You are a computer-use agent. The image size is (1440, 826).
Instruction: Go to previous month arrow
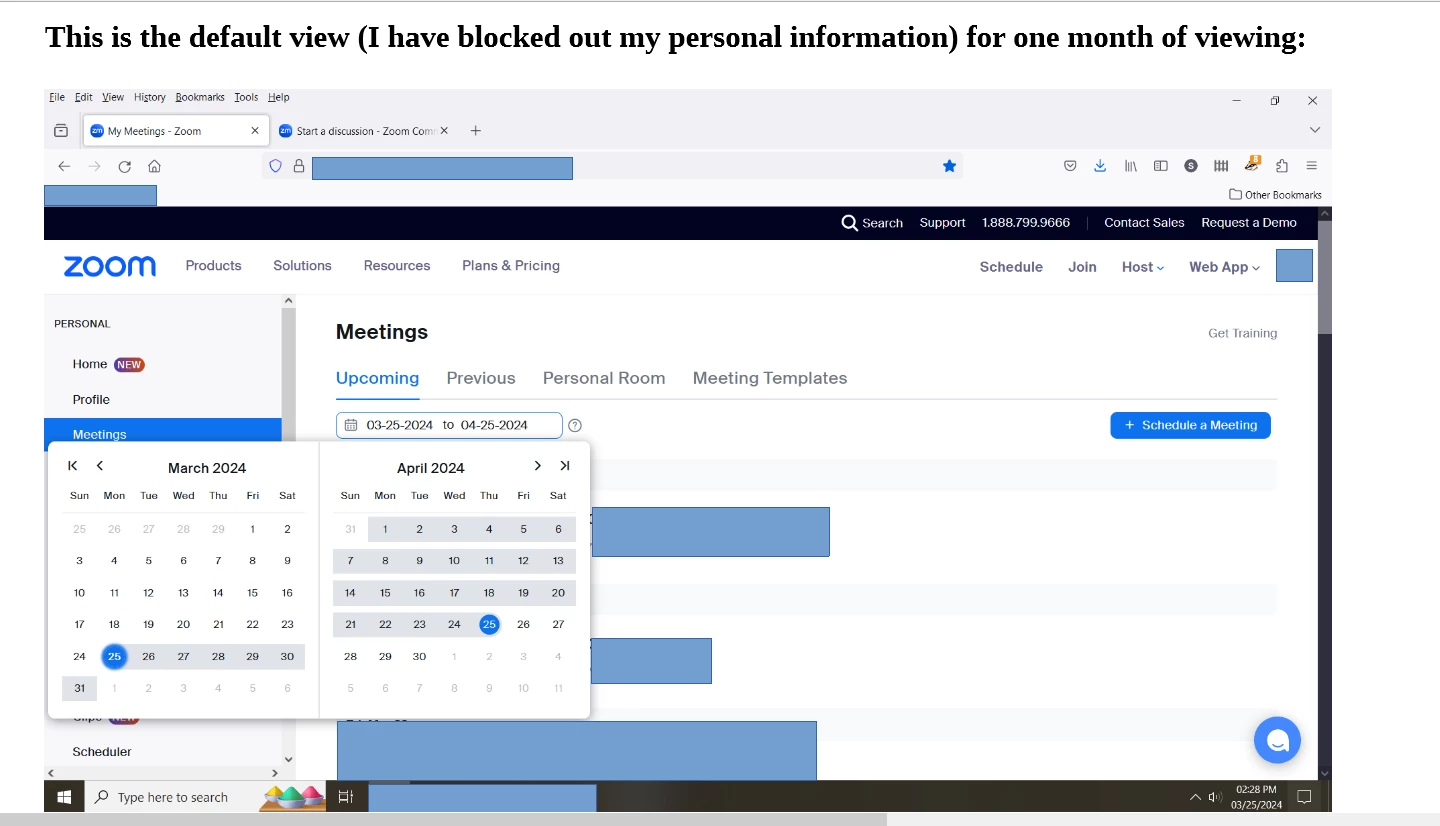click(100, 466)
